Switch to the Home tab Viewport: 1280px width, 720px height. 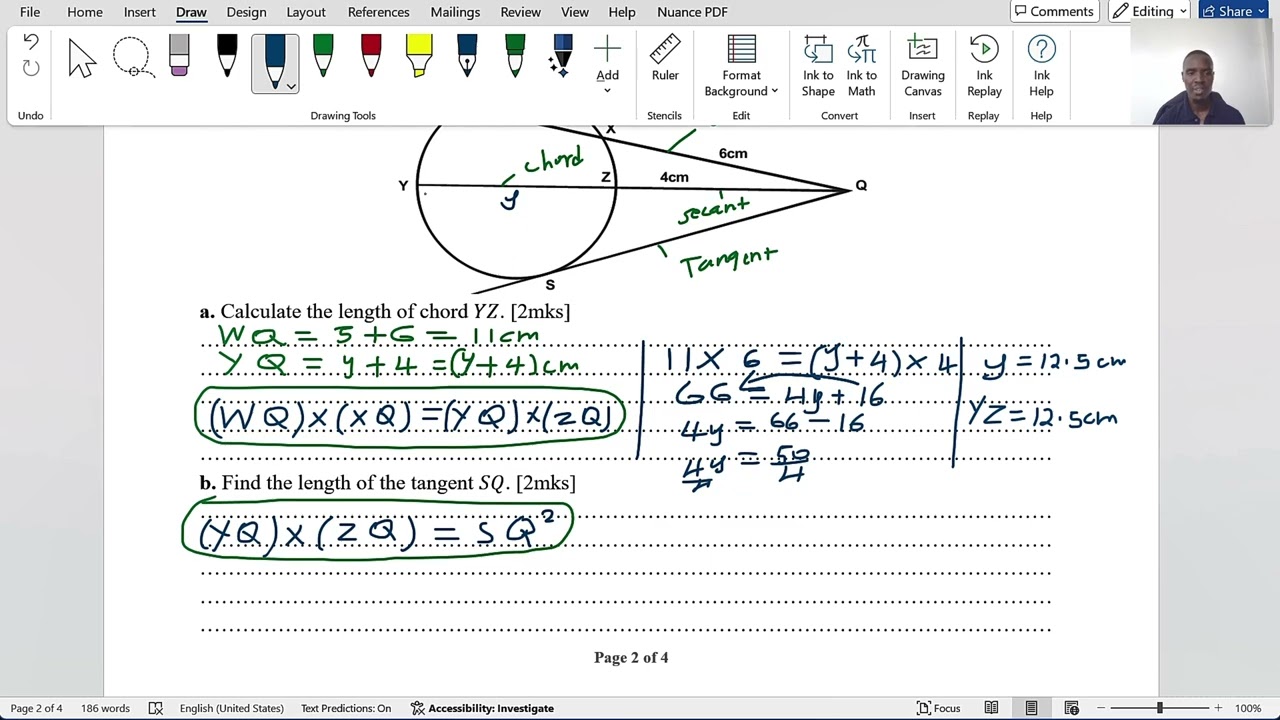85,12
